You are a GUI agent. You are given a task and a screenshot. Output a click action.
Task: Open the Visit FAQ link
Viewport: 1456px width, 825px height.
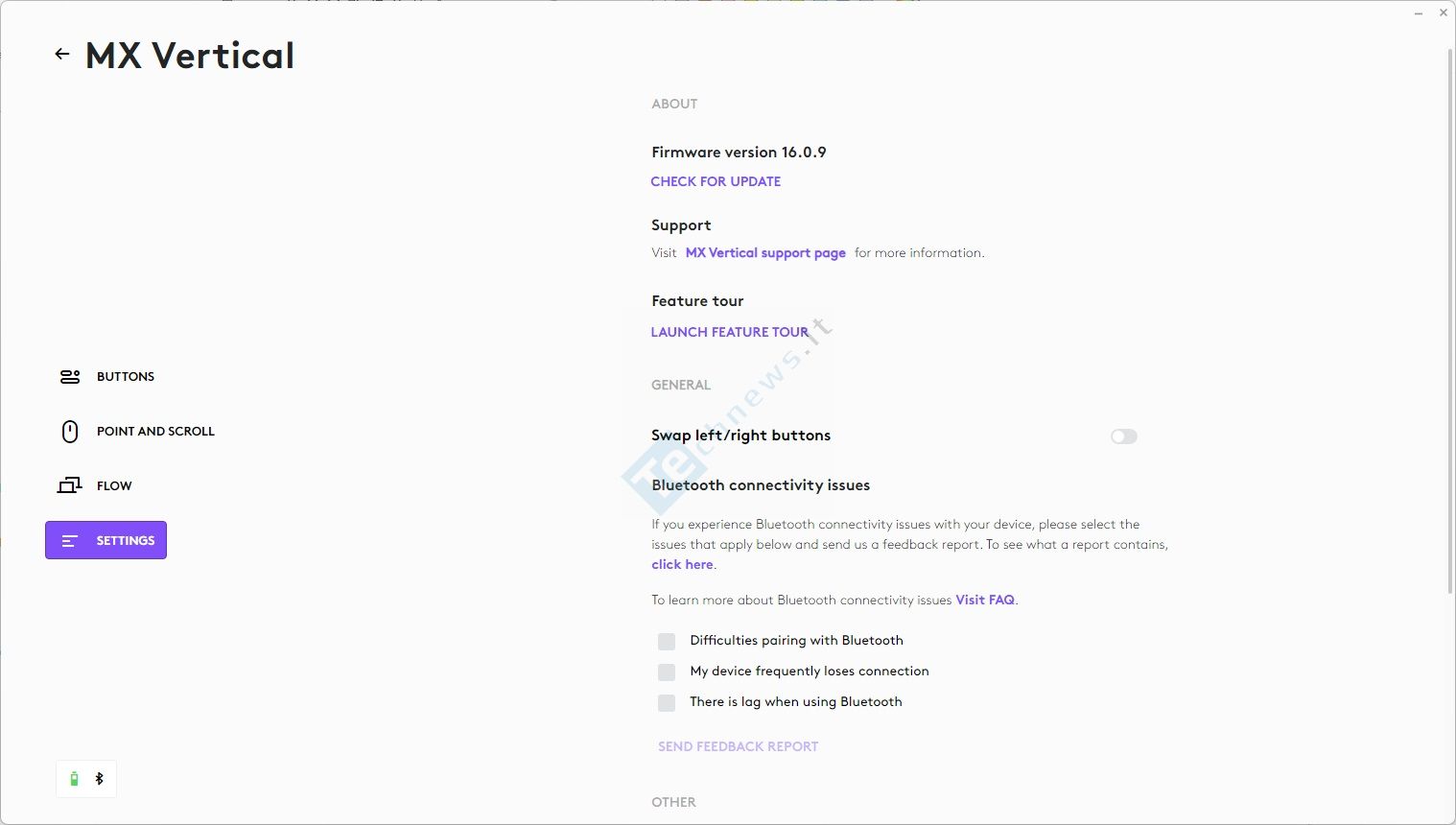(985, 601)
